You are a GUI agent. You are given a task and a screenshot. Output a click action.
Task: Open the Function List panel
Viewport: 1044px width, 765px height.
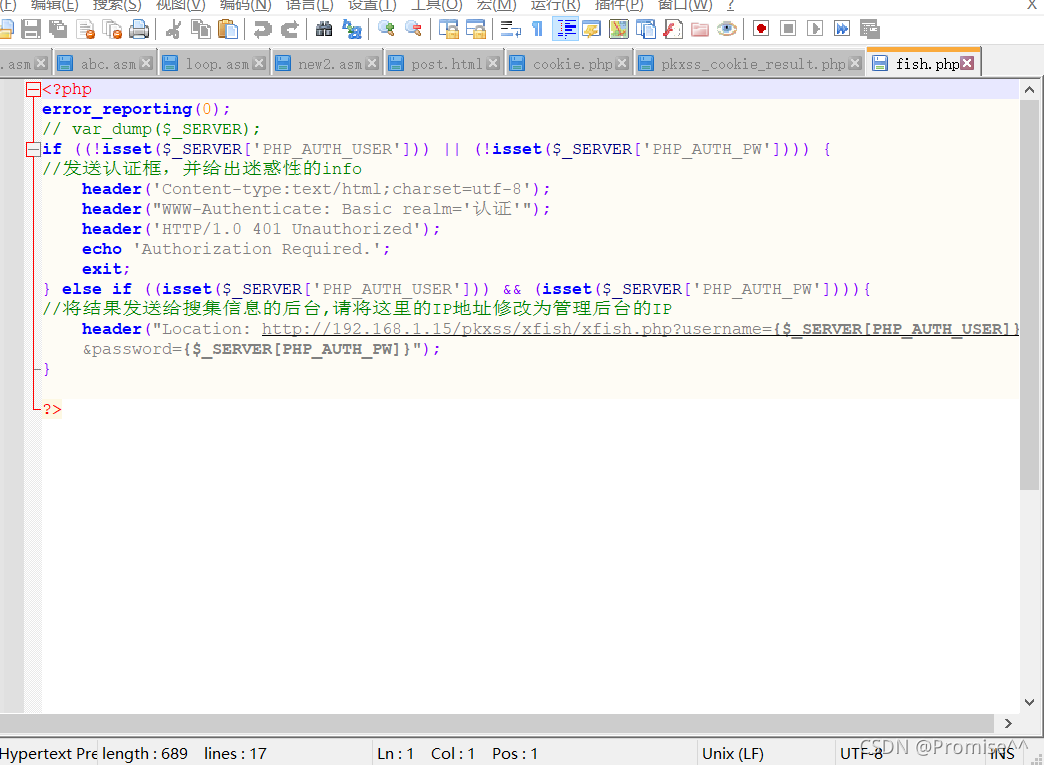pos(673,29)
